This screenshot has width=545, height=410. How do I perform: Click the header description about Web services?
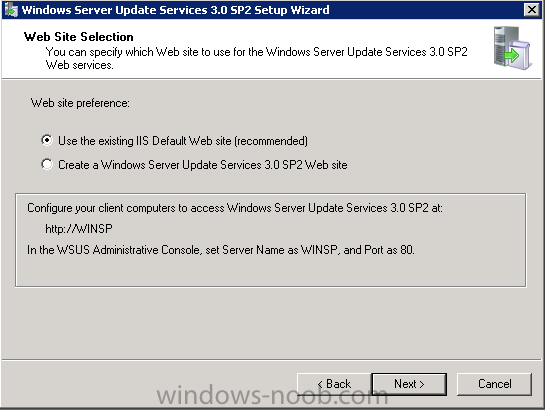pos(257,58)
